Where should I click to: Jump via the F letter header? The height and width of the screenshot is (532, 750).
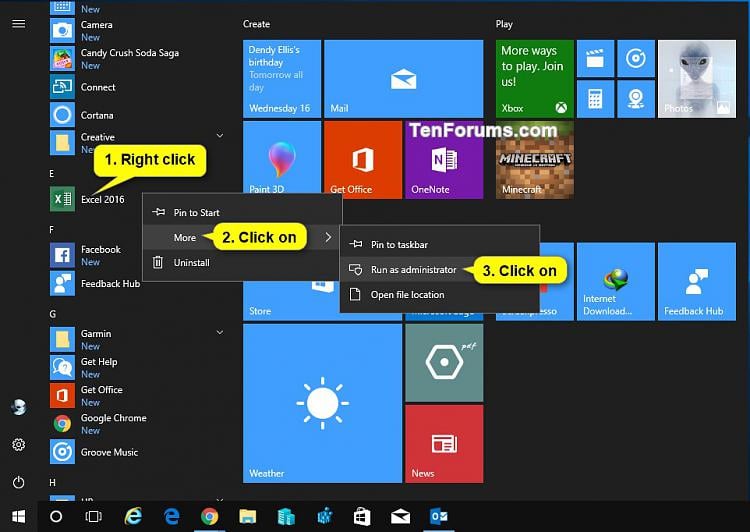coord(52,230)
